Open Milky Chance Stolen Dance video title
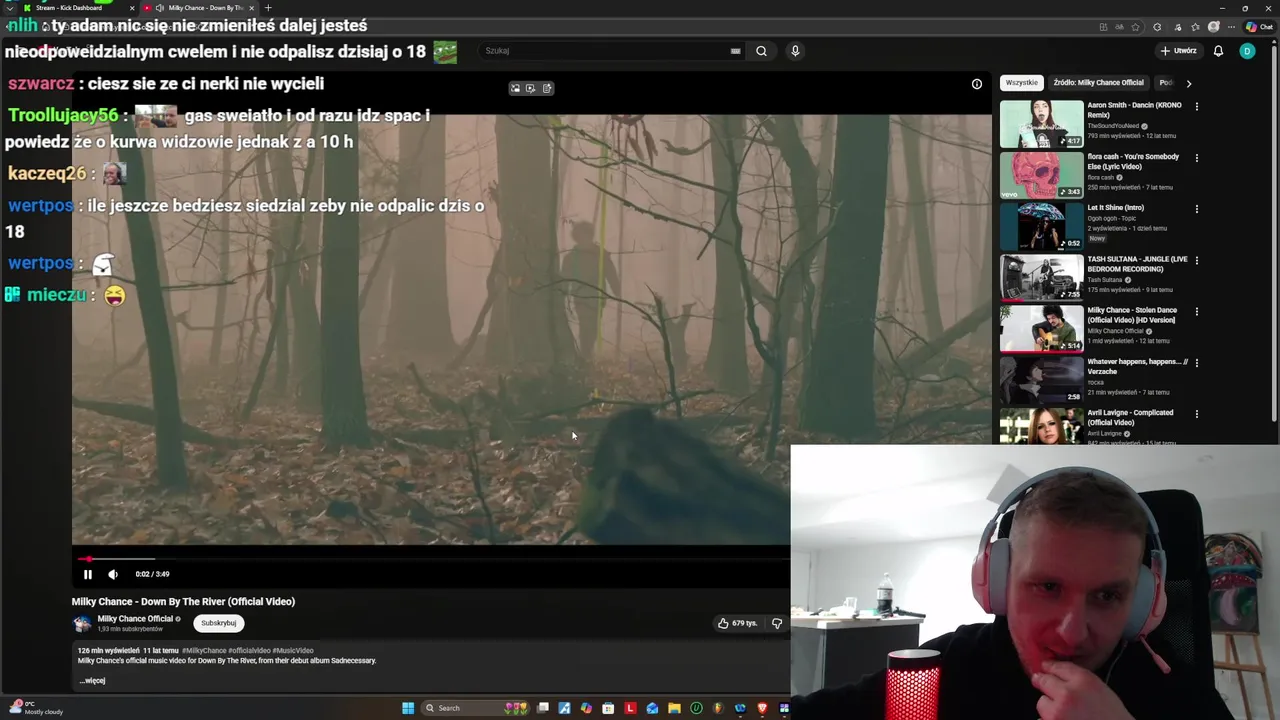This screenshot has width=1280, height=720. click(x=1132, y=315)
